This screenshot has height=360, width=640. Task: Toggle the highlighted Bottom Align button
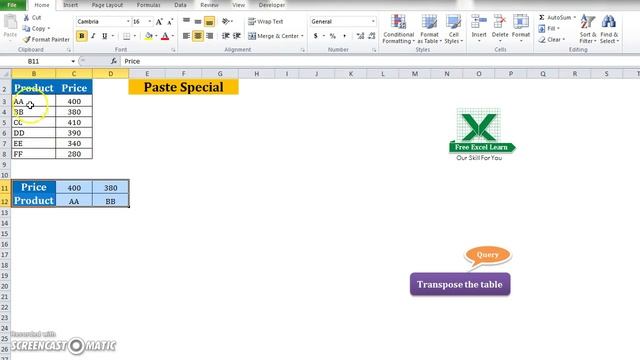click(x=209, y=21)
